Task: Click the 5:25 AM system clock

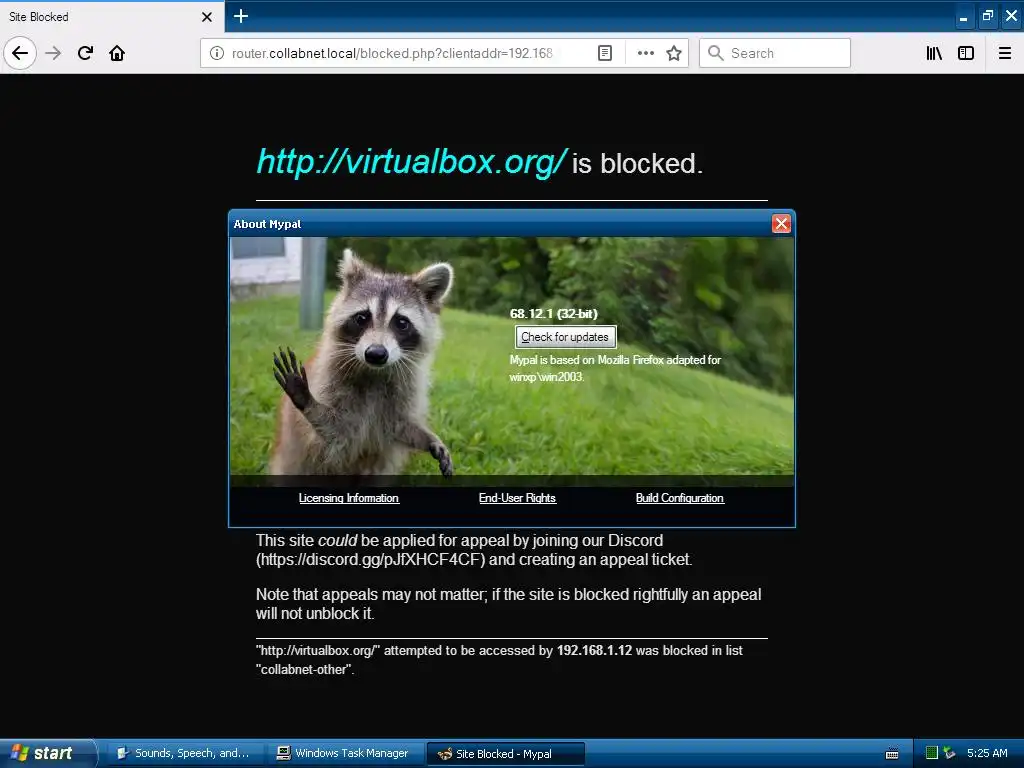Action: 987,753
